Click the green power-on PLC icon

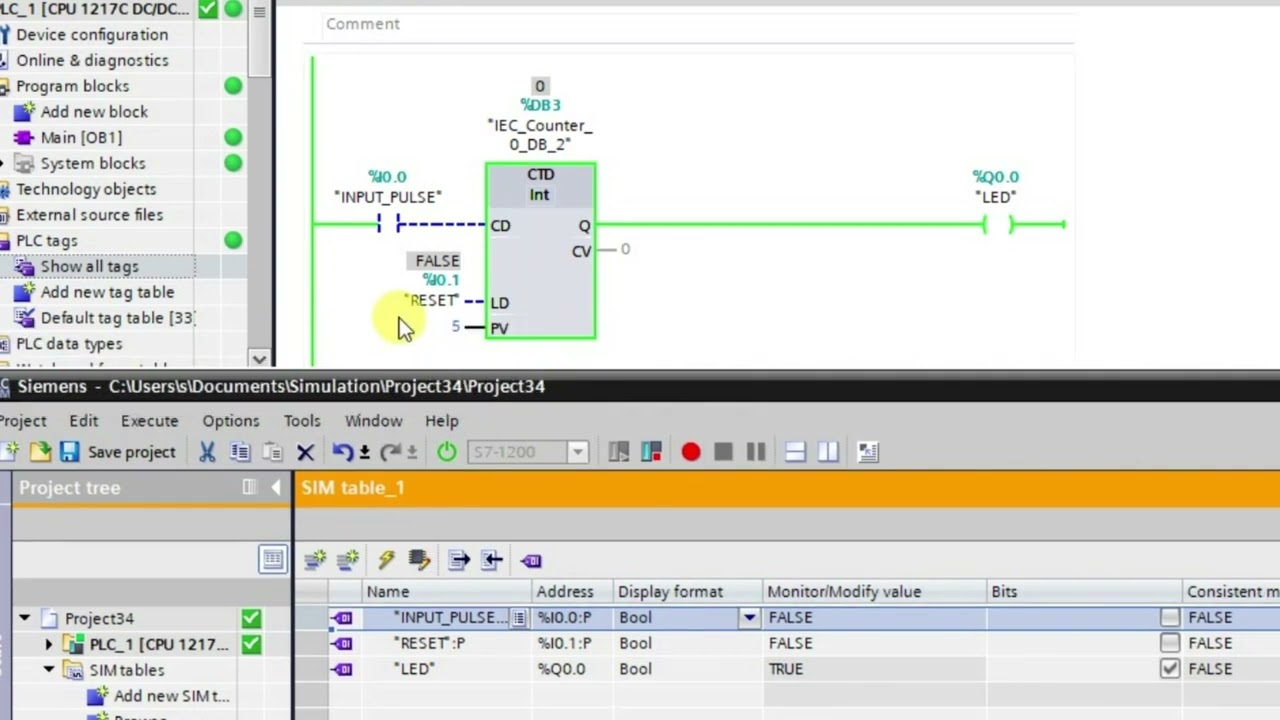point(447,452)
